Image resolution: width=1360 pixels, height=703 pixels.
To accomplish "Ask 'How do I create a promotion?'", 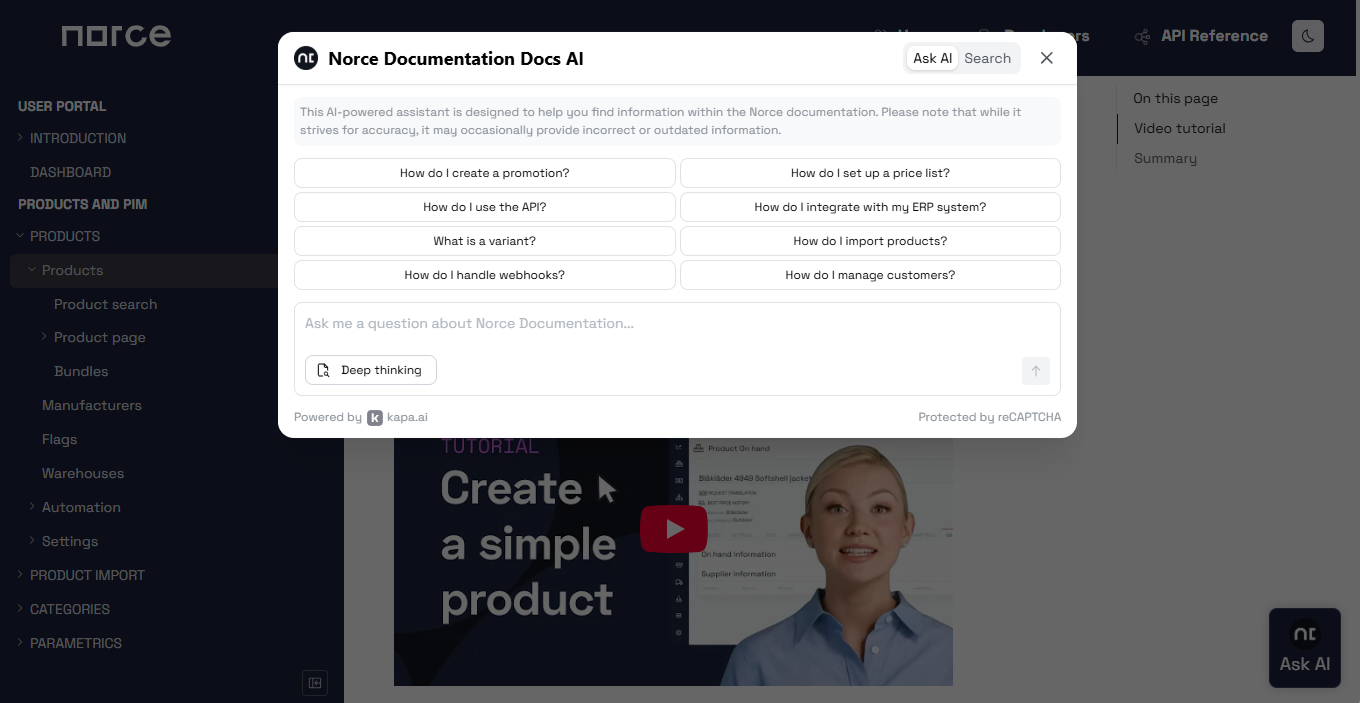I will [484, 173].
